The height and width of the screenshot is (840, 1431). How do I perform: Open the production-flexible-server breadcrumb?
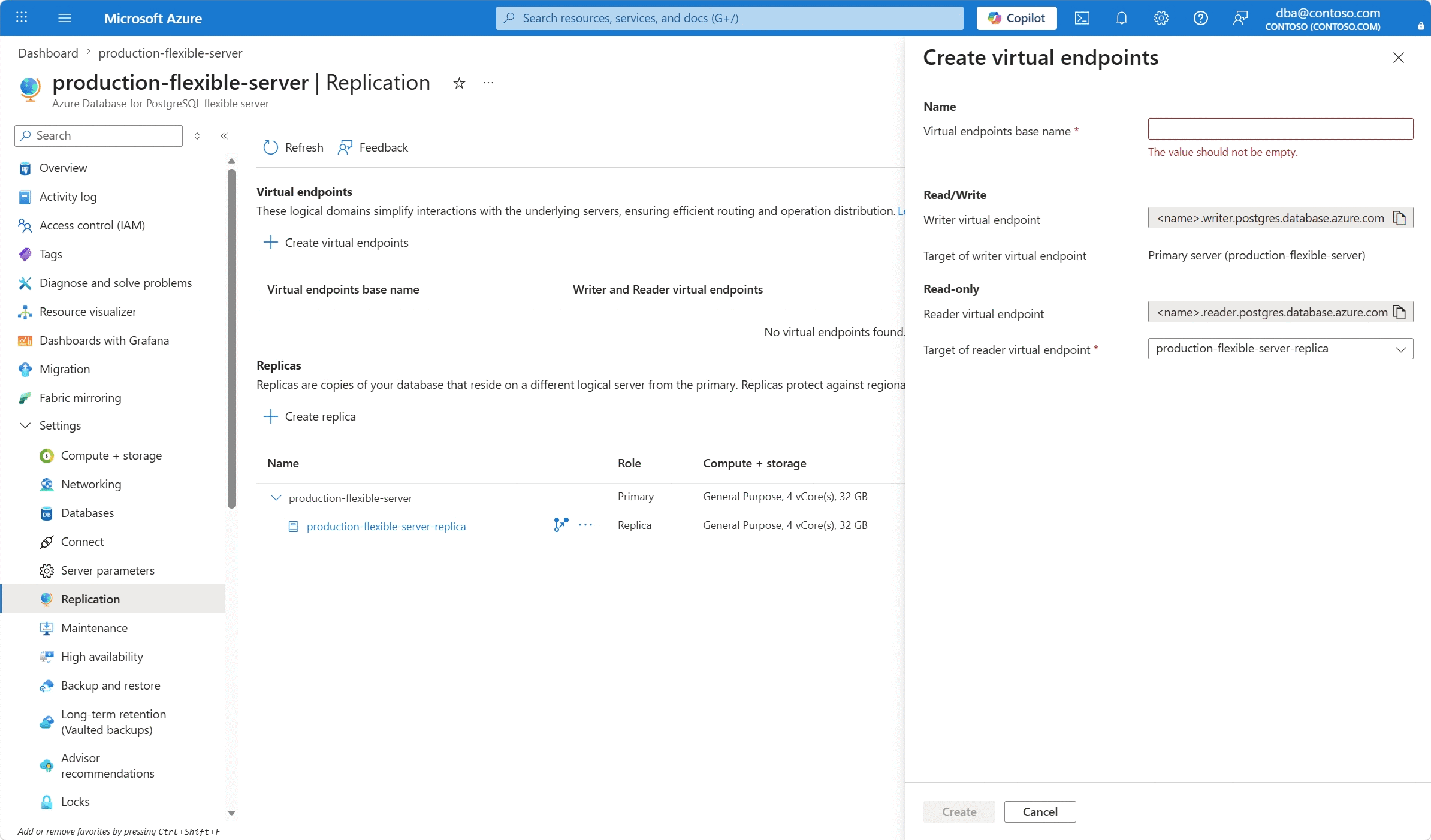pos(171,53)
